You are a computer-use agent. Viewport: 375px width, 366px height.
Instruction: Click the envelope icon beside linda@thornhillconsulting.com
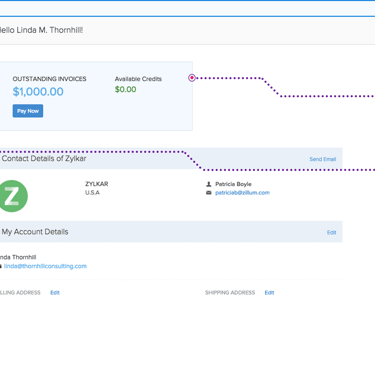click(1, 266)
